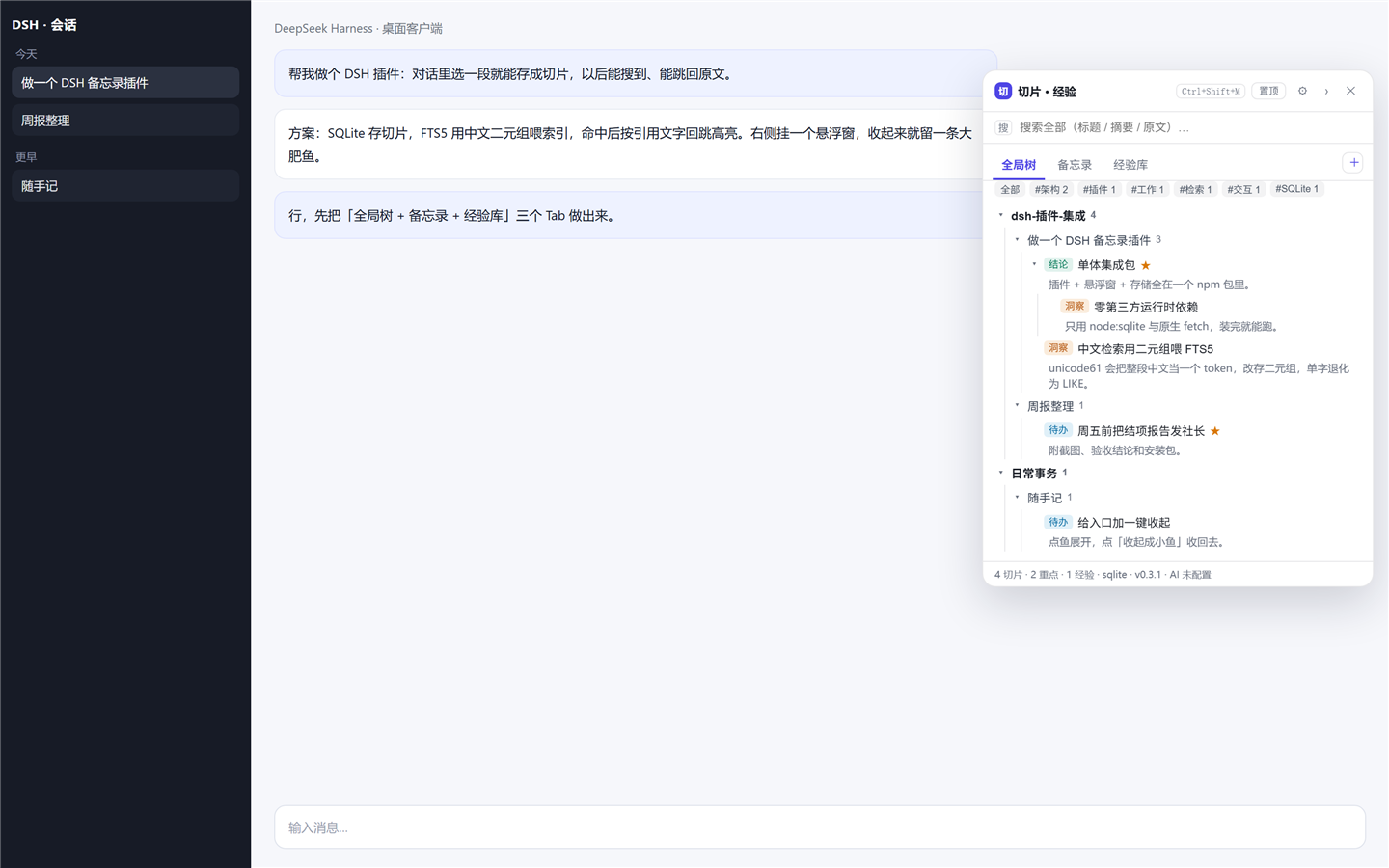Filter by #架构 tag
The width and height of the screenshot is (1389, 868).
point(1051,189)
